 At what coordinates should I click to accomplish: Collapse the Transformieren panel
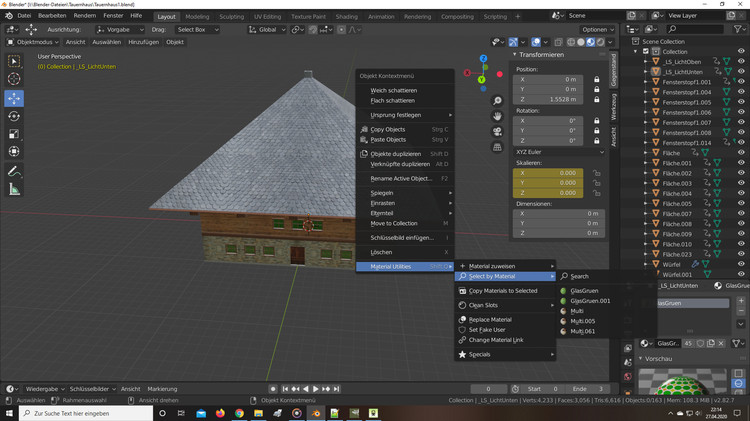coord(543,54)
